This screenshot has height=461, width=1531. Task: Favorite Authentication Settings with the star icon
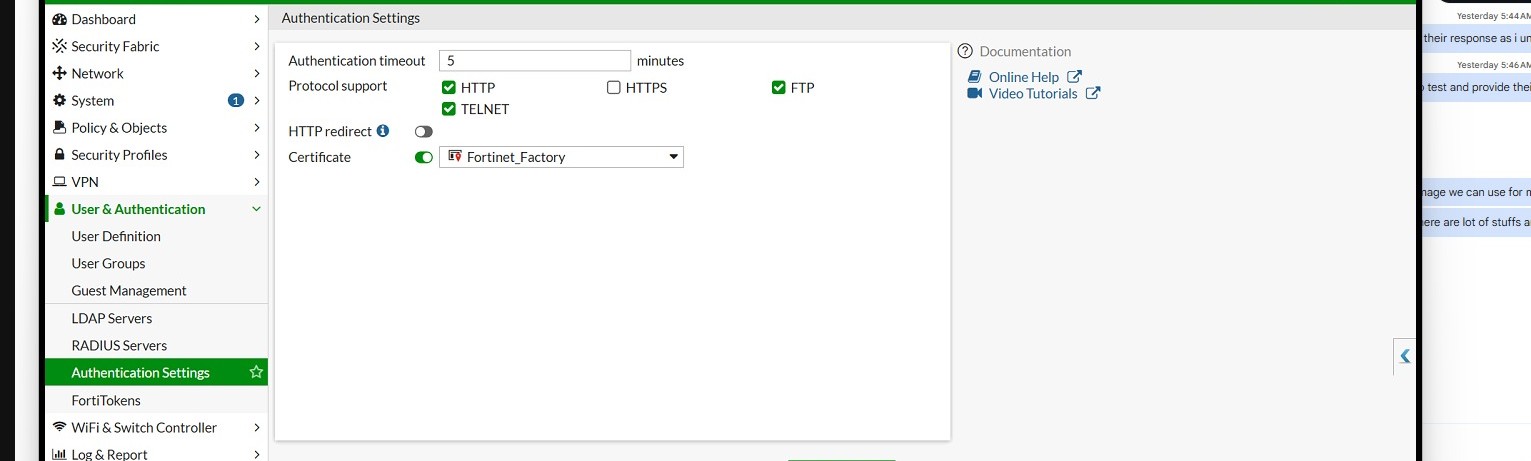[256, 372]
